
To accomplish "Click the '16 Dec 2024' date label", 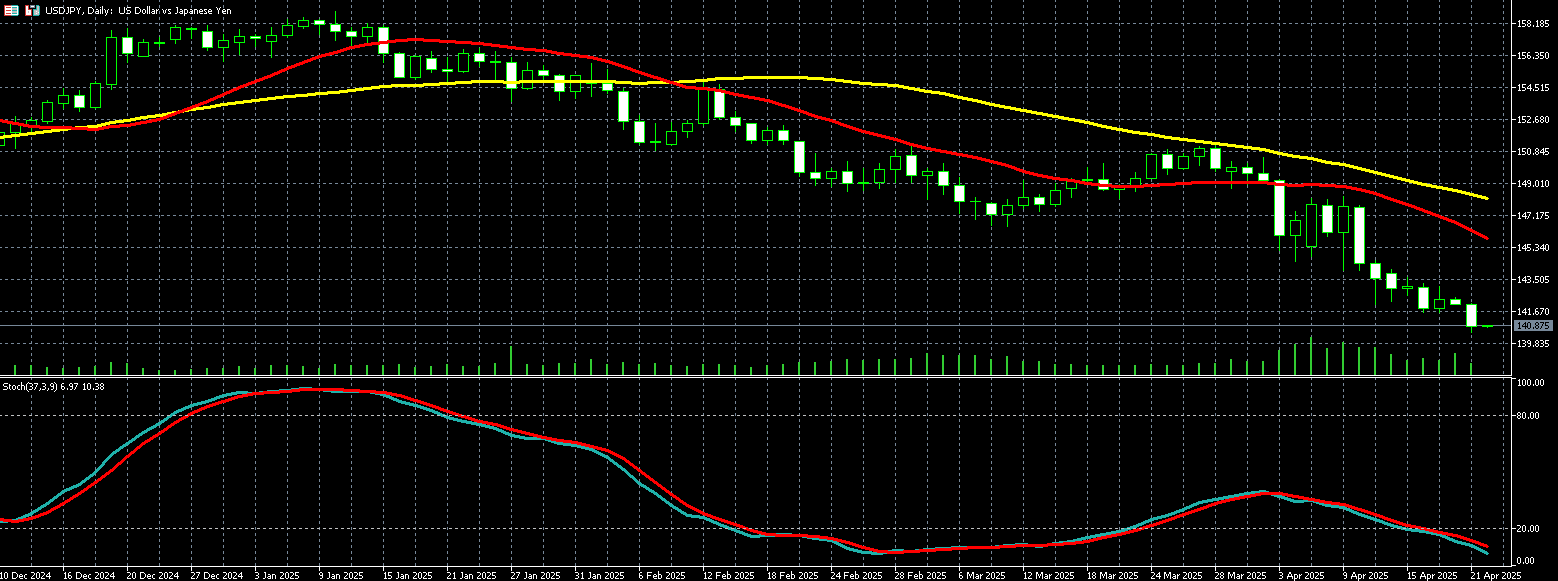I will [x=87, y=575].
